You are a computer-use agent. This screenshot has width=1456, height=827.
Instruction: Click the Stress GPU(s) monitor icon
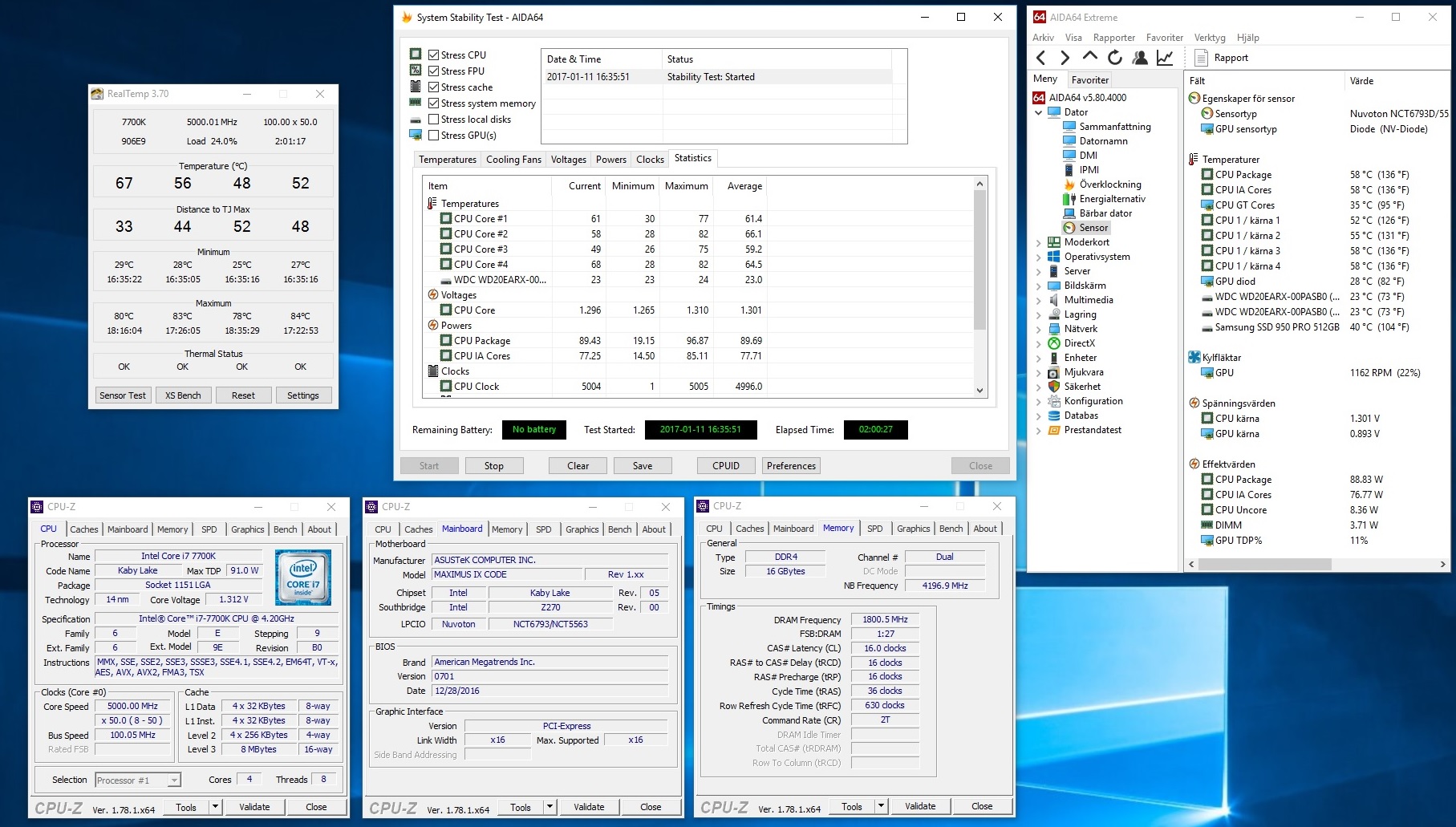click(416, 135)
